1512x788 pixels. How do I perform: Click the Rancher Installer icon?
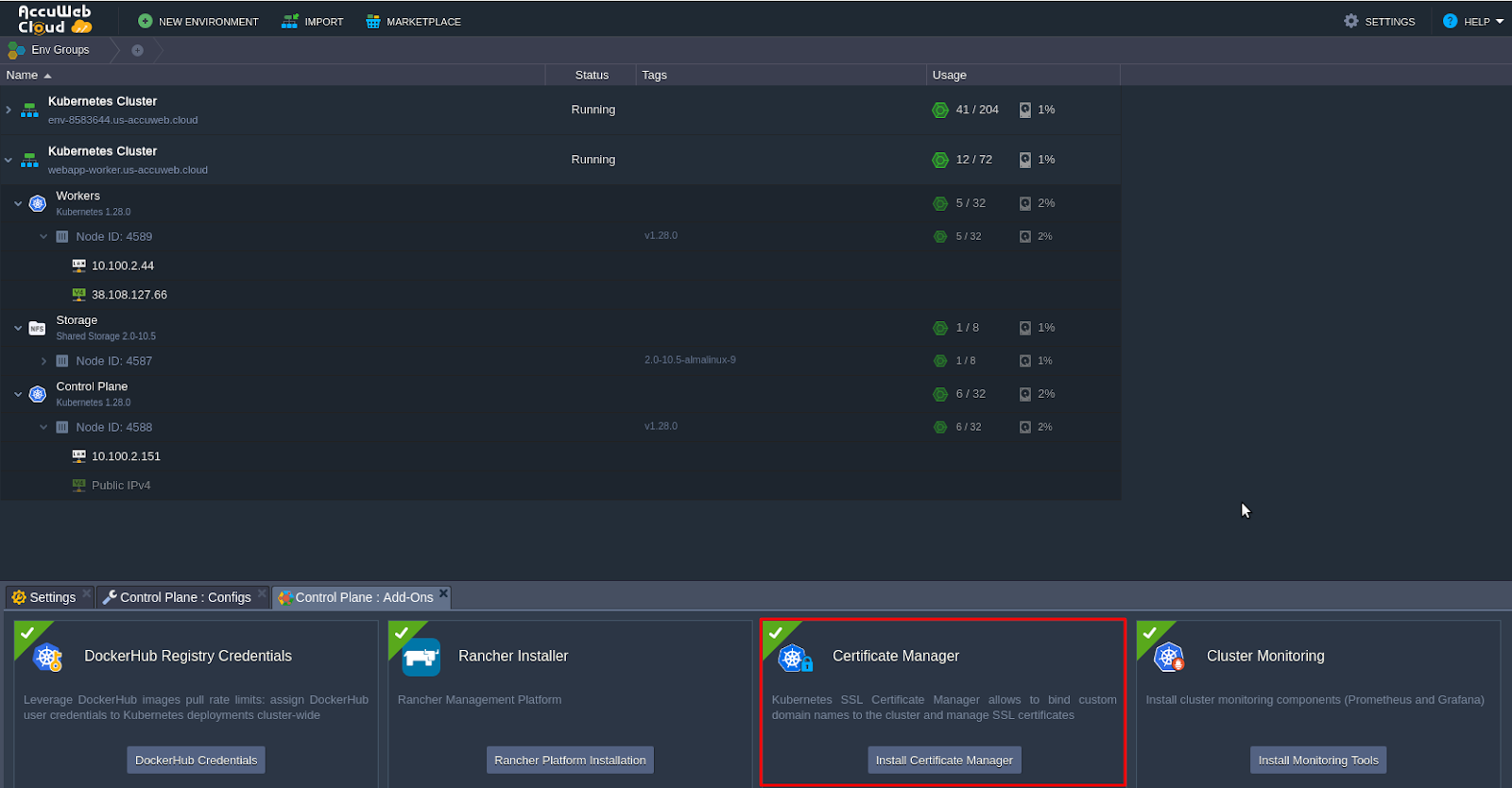pyautogui.click(x=421, y=657)
